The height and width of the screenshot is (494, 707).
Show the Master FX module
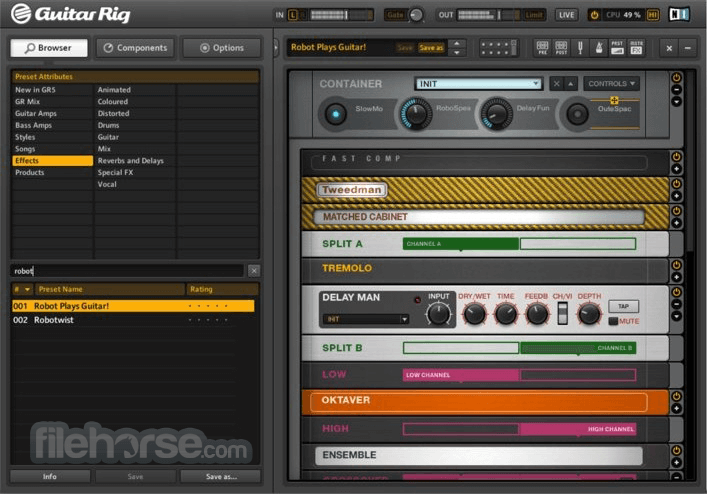point(636,47)
